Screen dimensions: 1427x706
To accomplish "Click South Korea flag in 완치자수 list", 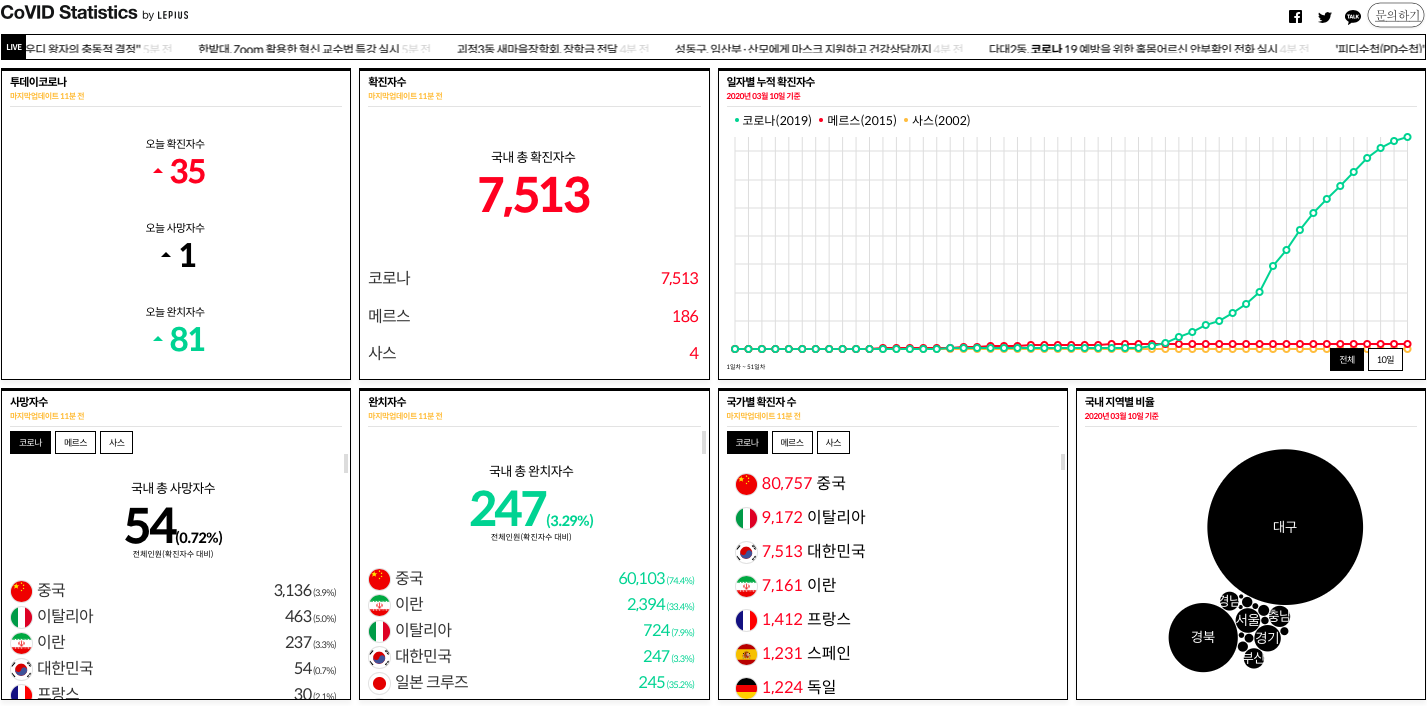I will pos(379,657).
